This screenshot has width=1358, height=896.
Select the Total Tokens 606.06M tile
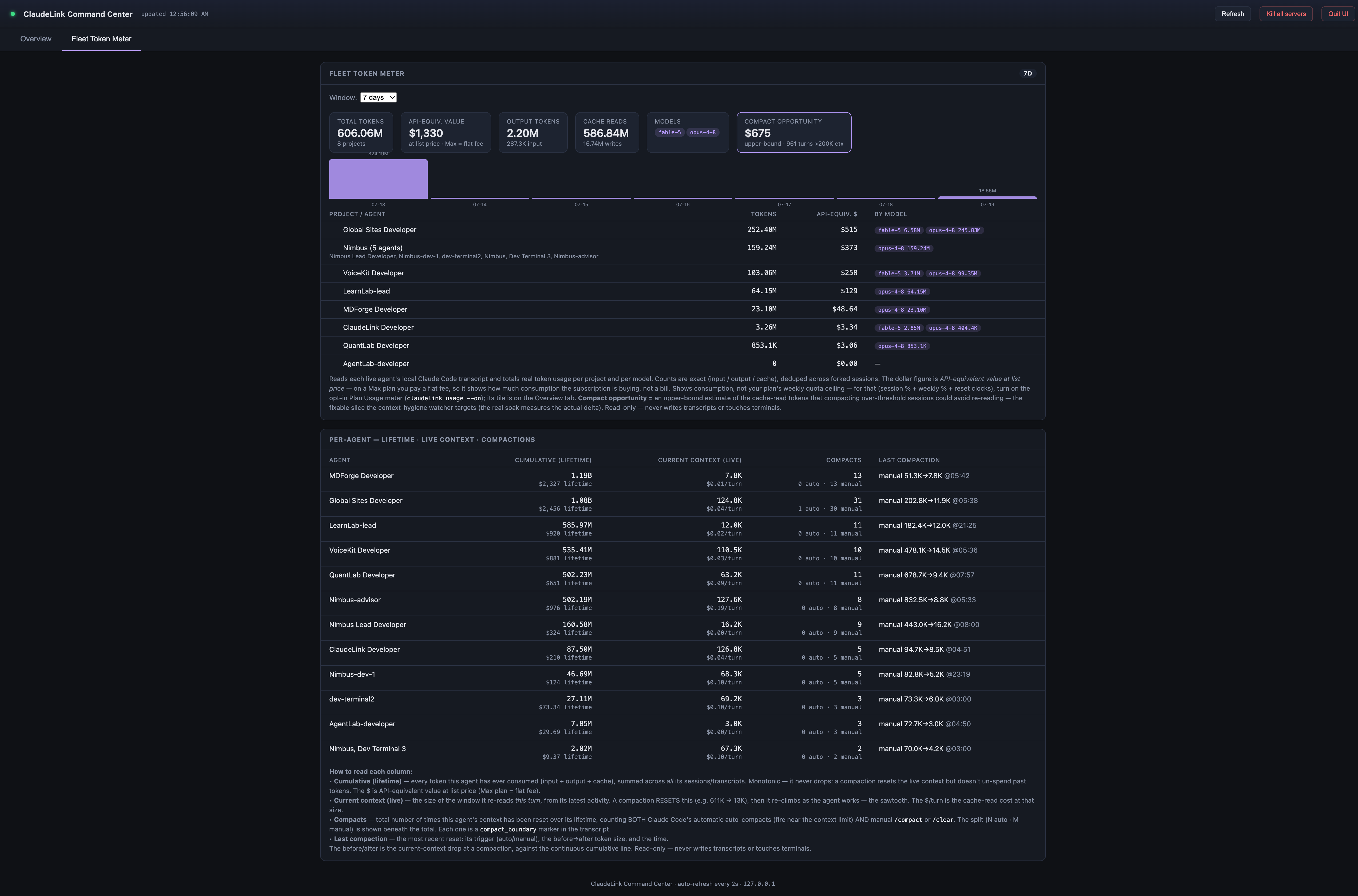(x=360, y=133)
